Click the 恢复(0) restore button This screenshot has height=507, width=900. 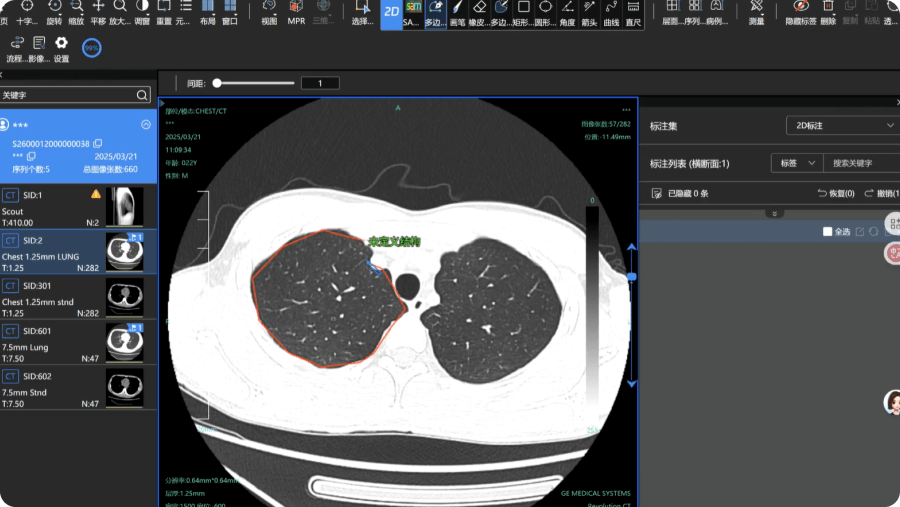click(836, 193)
